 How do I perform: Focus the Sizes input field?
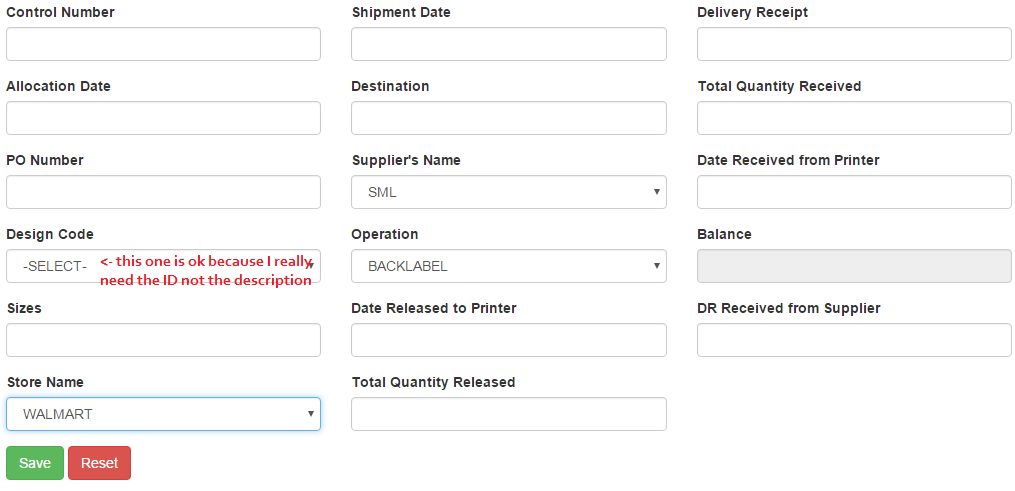tap(163, 340)
